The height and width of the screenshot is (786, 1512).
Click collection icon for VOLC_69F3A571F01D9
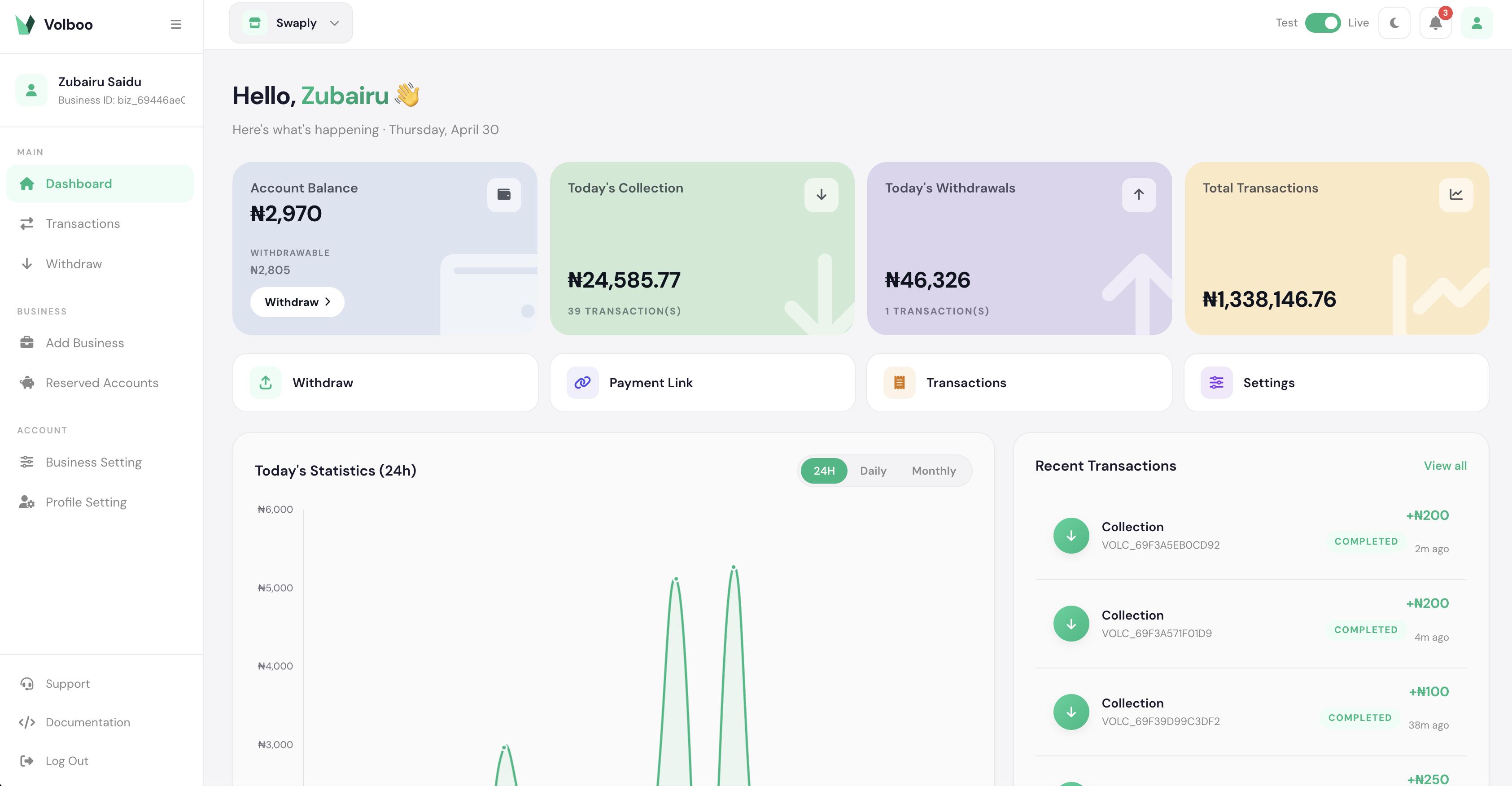tap(1071, 624)
